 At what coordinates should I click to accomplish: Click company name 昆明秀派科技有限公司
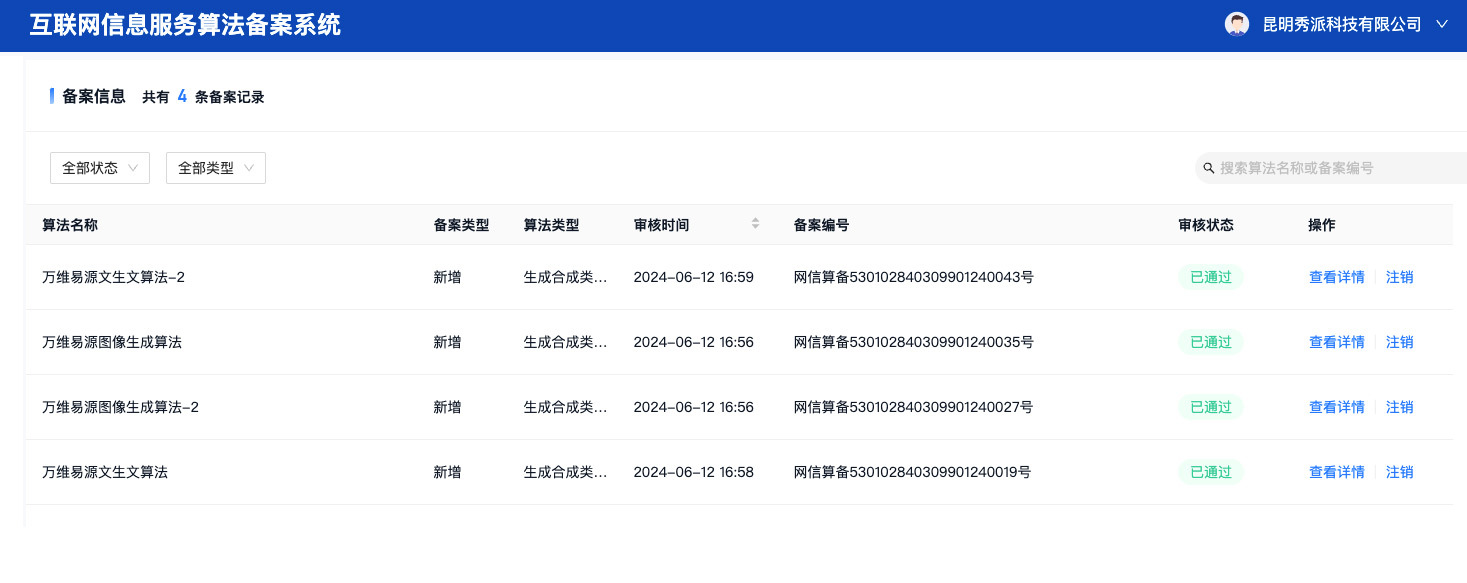[1342, 25]
